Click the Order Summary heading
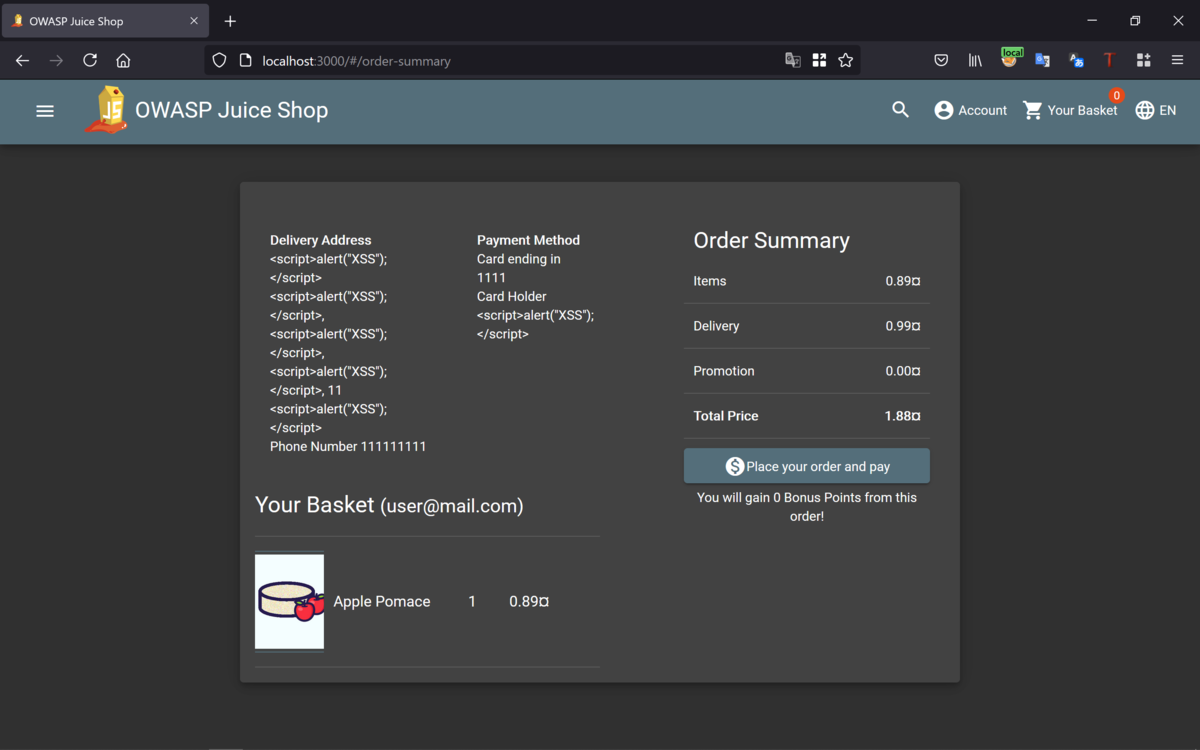Image resolution: width=1200 pixels, height=750 pixels. (771, 240)
